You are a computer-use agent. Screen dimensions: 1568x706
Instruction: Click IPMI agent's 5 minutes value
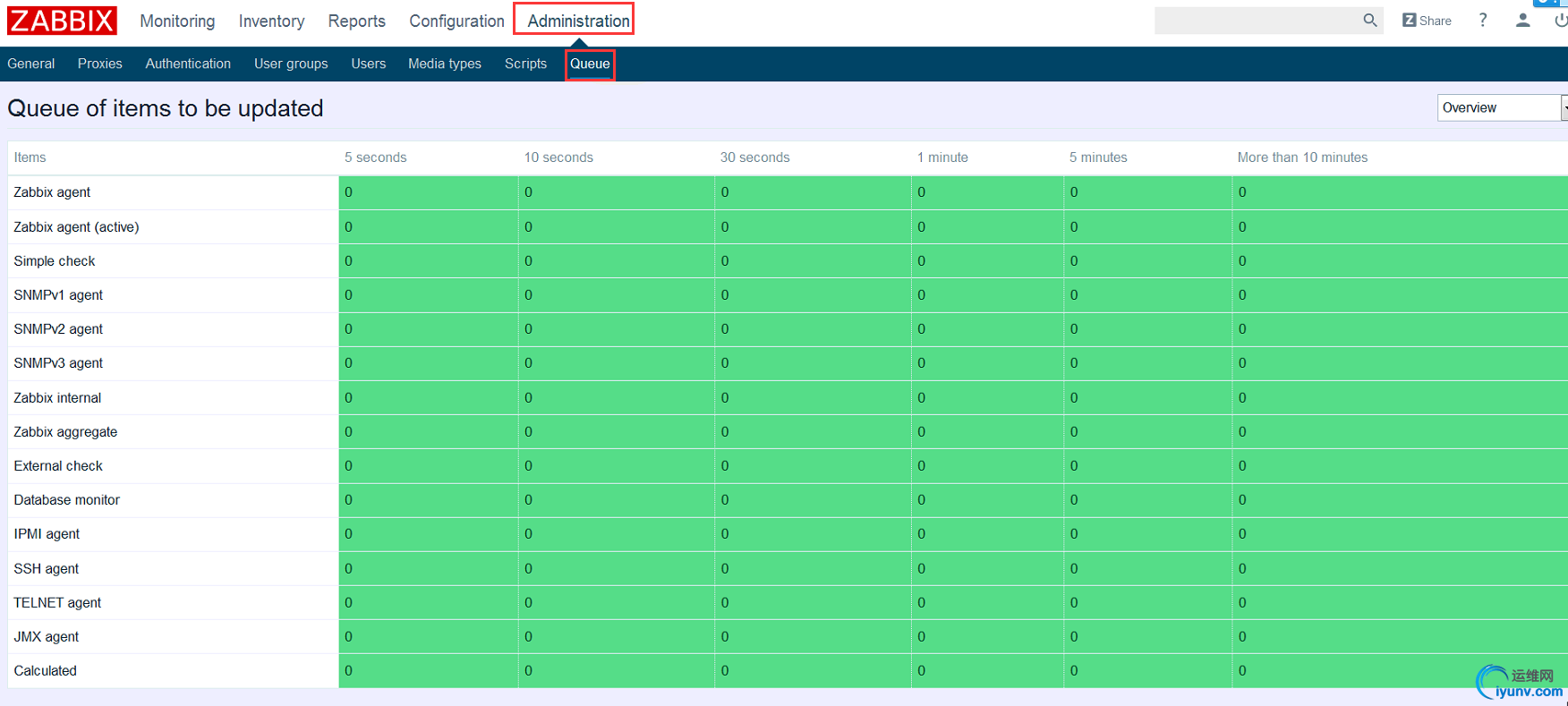[x=1074, y=534]
